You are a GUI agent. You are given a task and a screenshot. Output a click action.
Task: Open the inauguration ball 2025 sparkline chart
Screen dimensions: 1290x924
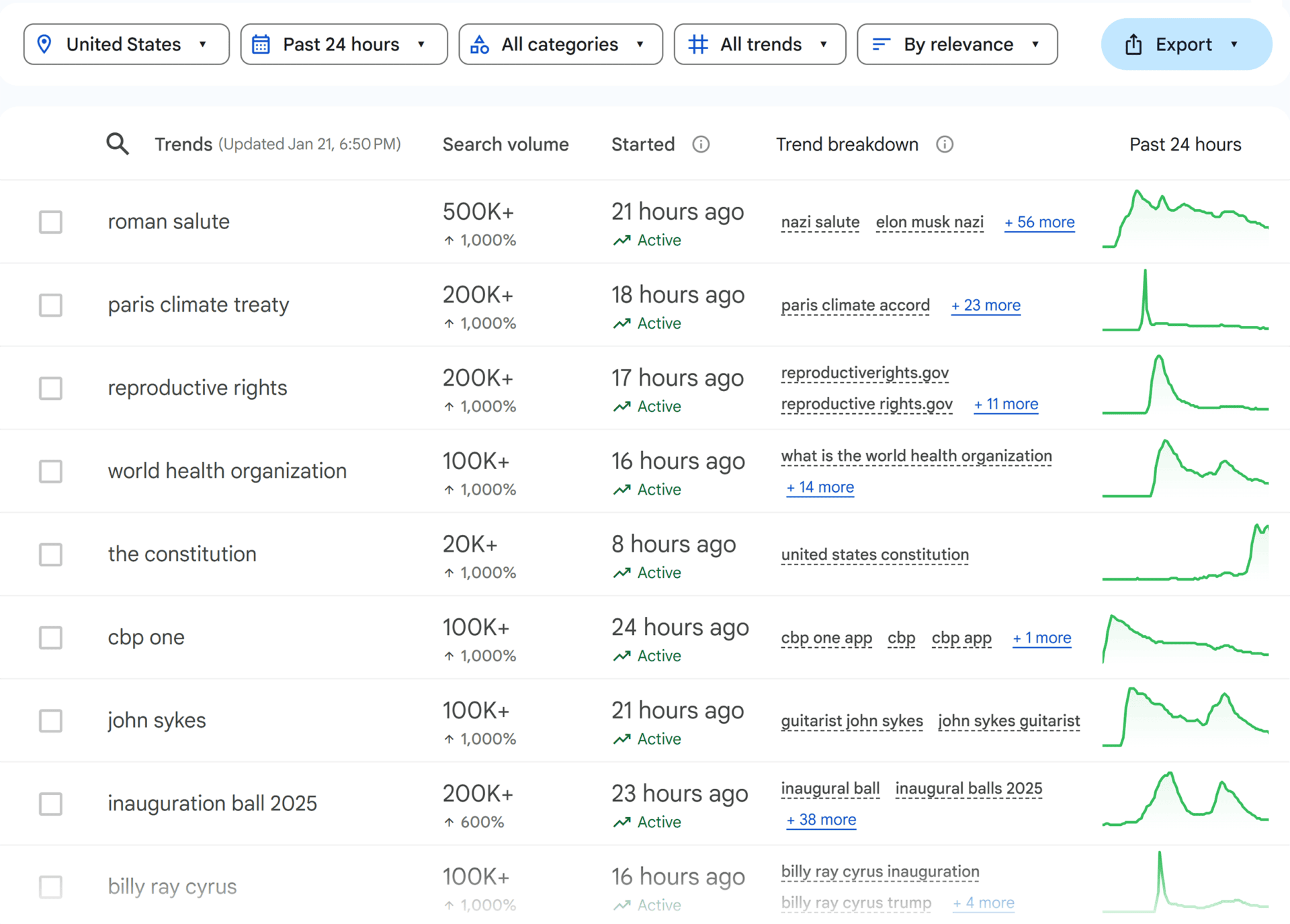point(1185,799)
